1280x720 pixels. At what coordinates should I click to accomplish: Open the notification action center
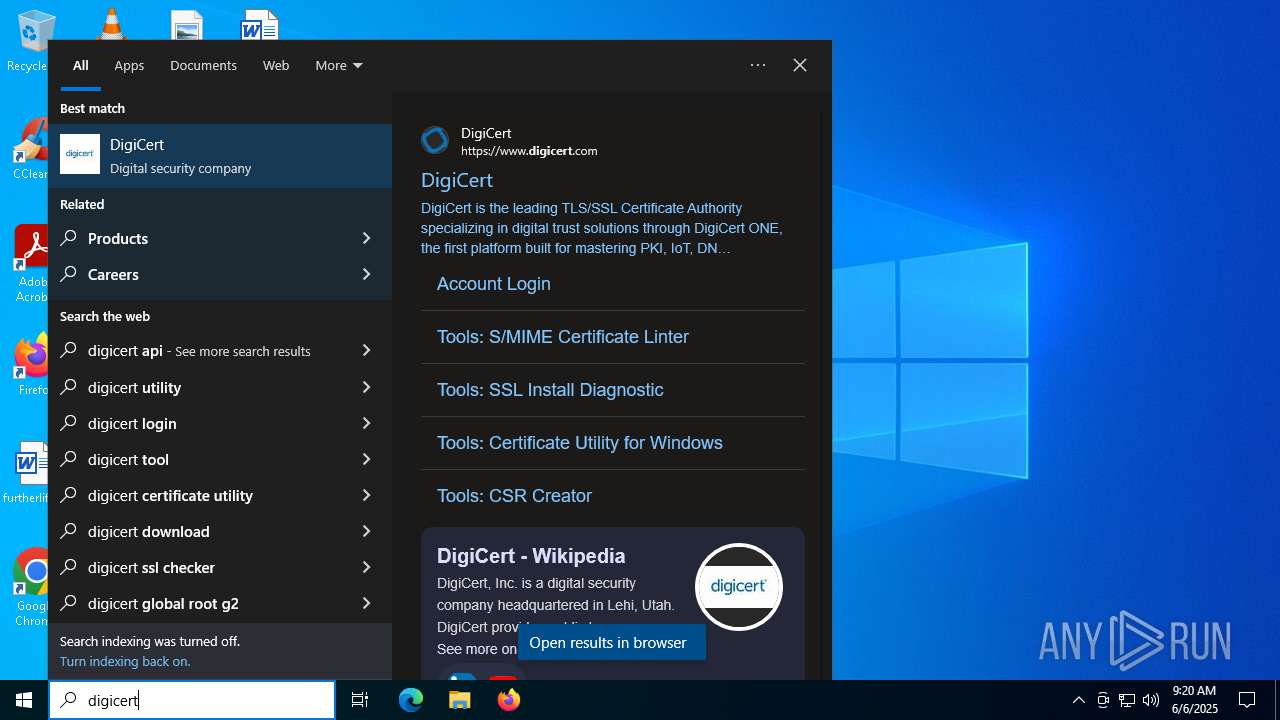point(1247,700)
